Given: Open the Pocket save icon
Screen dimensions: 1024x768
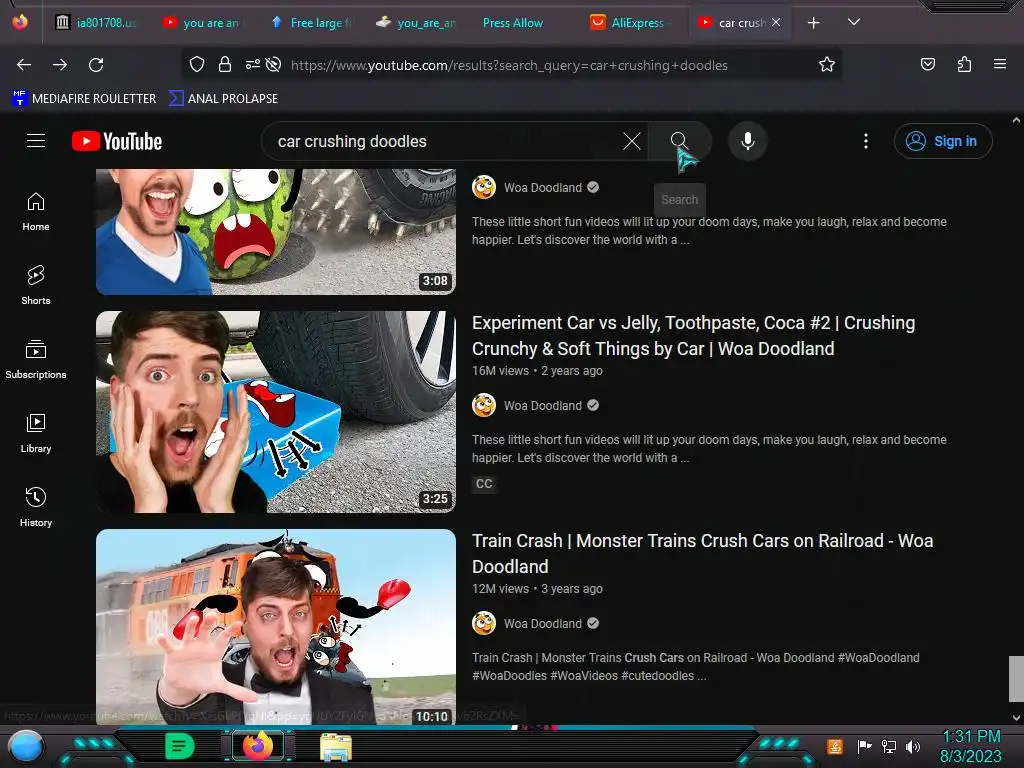Looking at the screenshot, I should click(x=927, y=64).
